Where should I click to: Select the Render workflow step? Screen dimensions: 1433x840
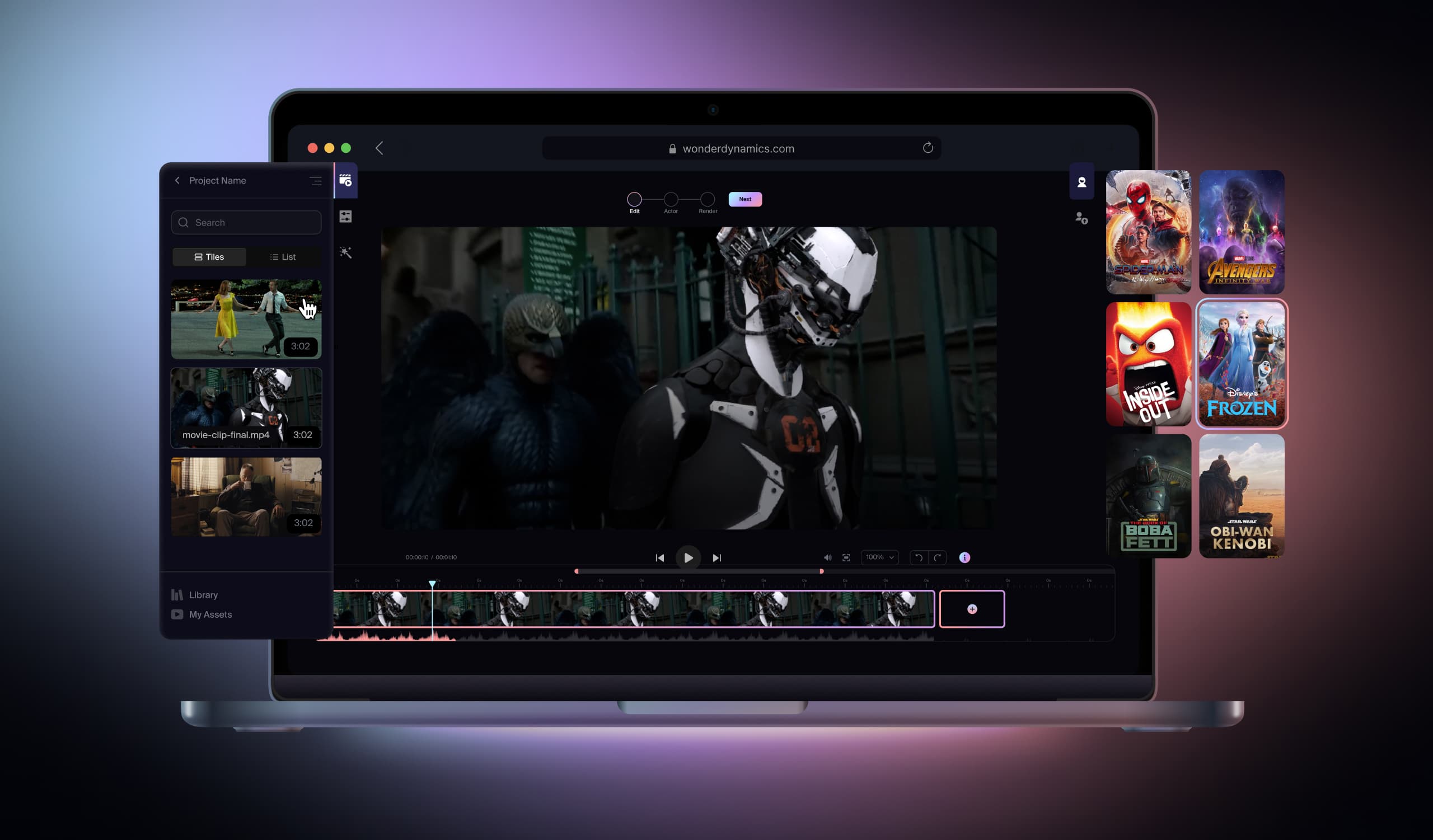pos(708,200)
